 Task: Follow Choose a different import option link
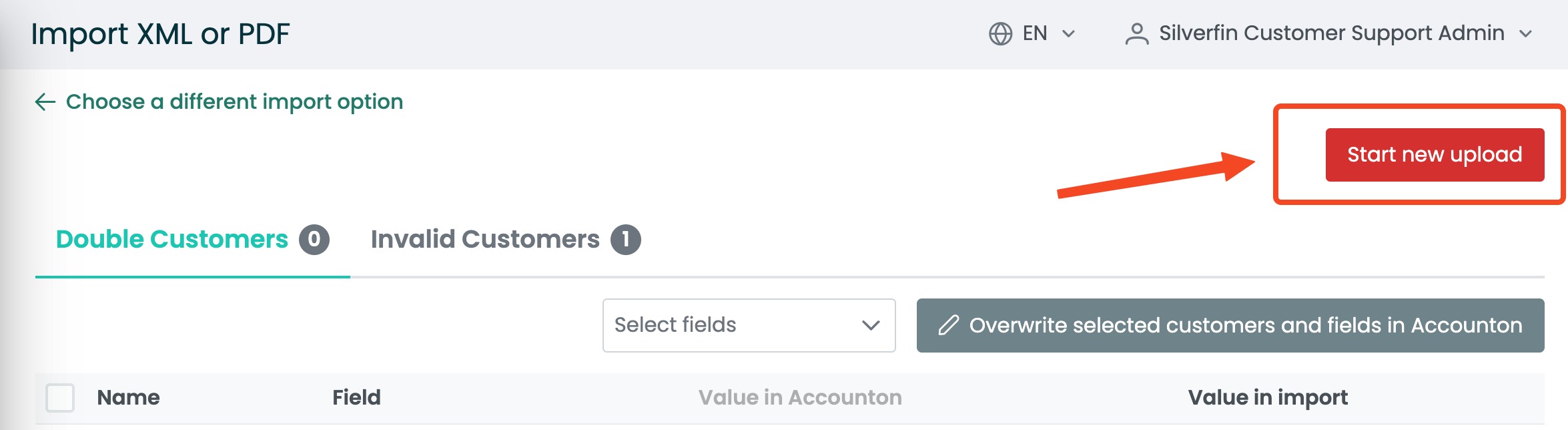click(x=234, y=101)
